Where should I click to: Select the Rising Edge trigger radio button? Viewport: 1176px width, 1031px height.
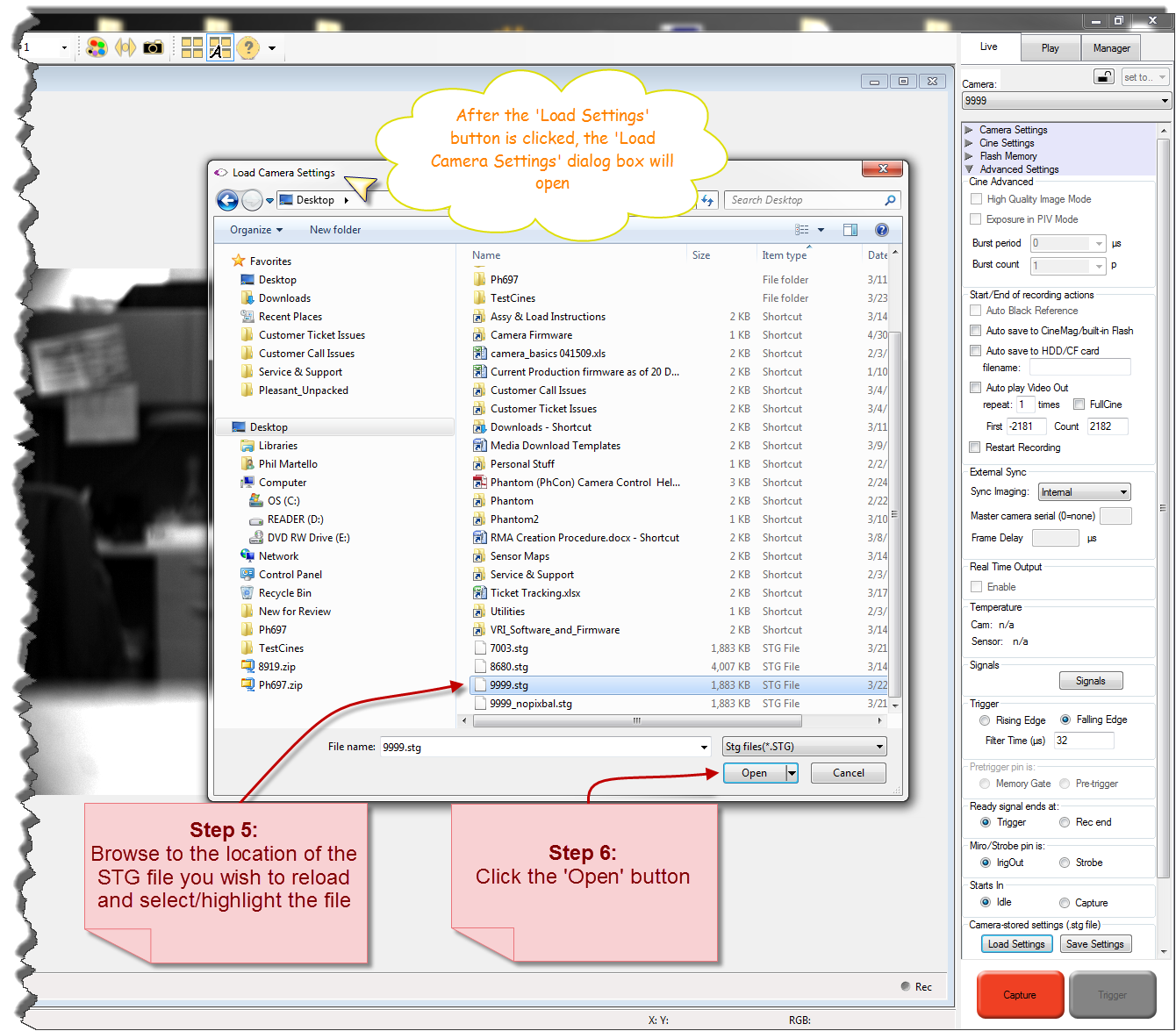tap(985, 720)
